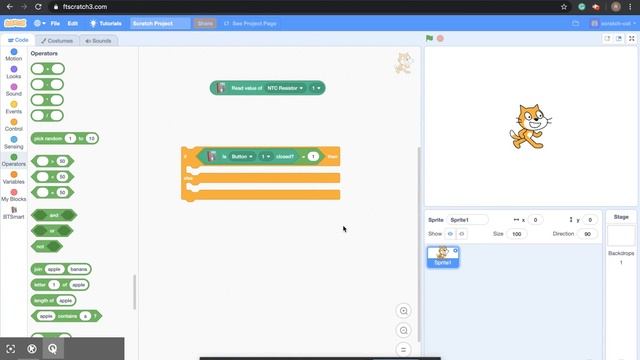Viewport: 640px width, 360px height.
Task: Click the equals value field in if block
Action: pyautogui.click(x=313, y=157)
